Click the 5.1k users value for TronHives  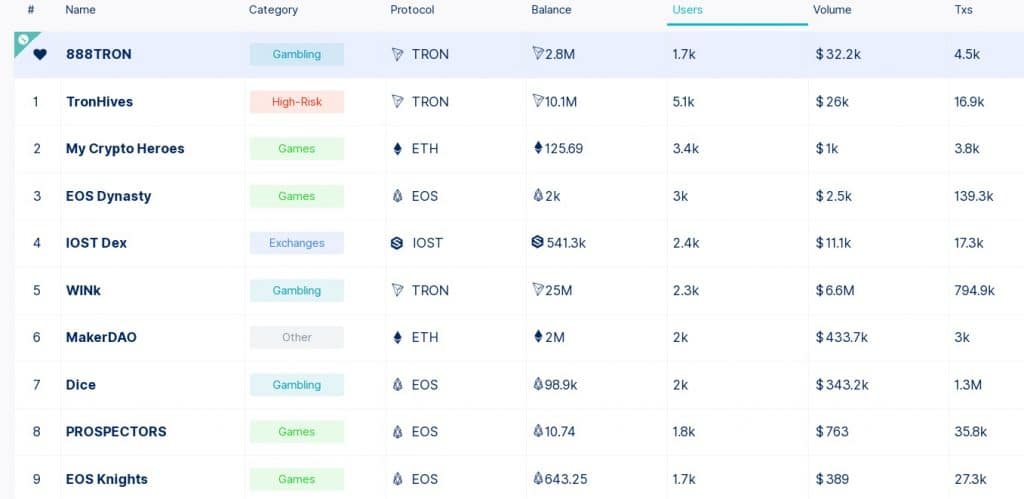pyautogui.click(x=685, y=102)
